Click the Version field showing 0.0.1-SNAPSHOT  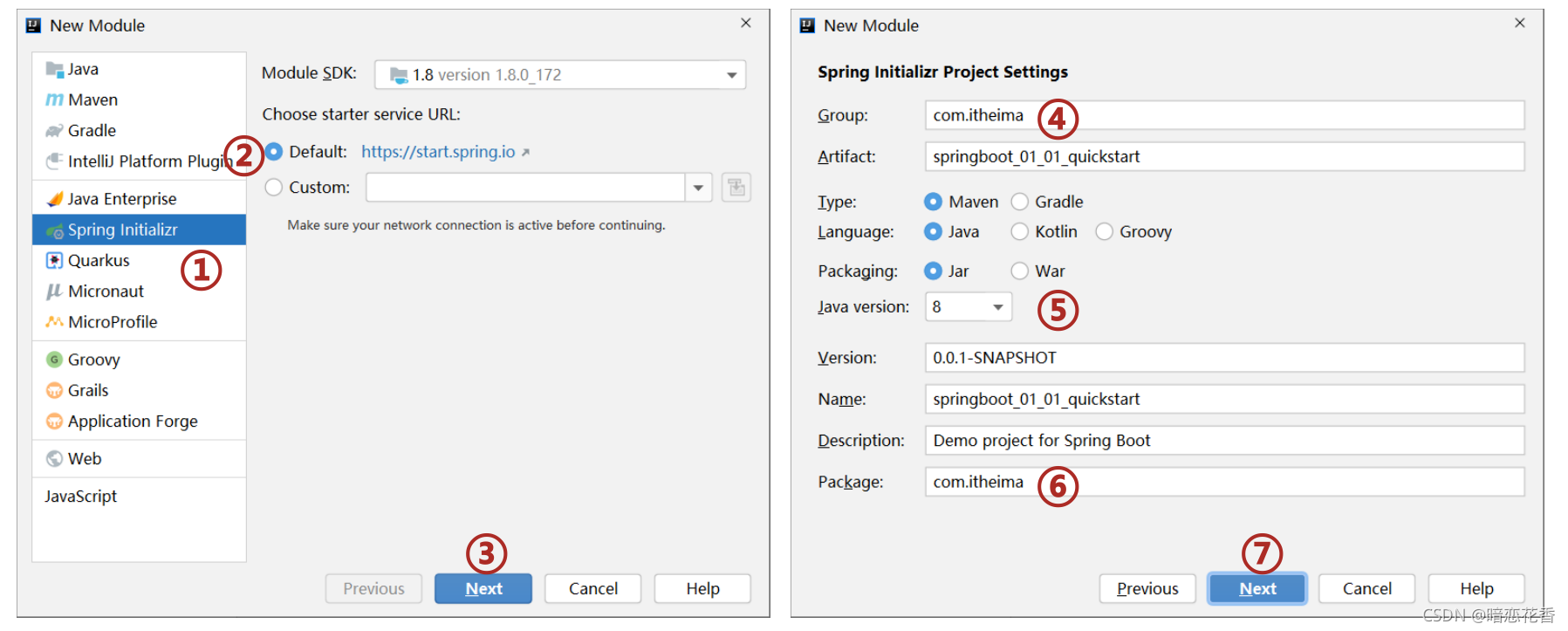pos(1225,358)
